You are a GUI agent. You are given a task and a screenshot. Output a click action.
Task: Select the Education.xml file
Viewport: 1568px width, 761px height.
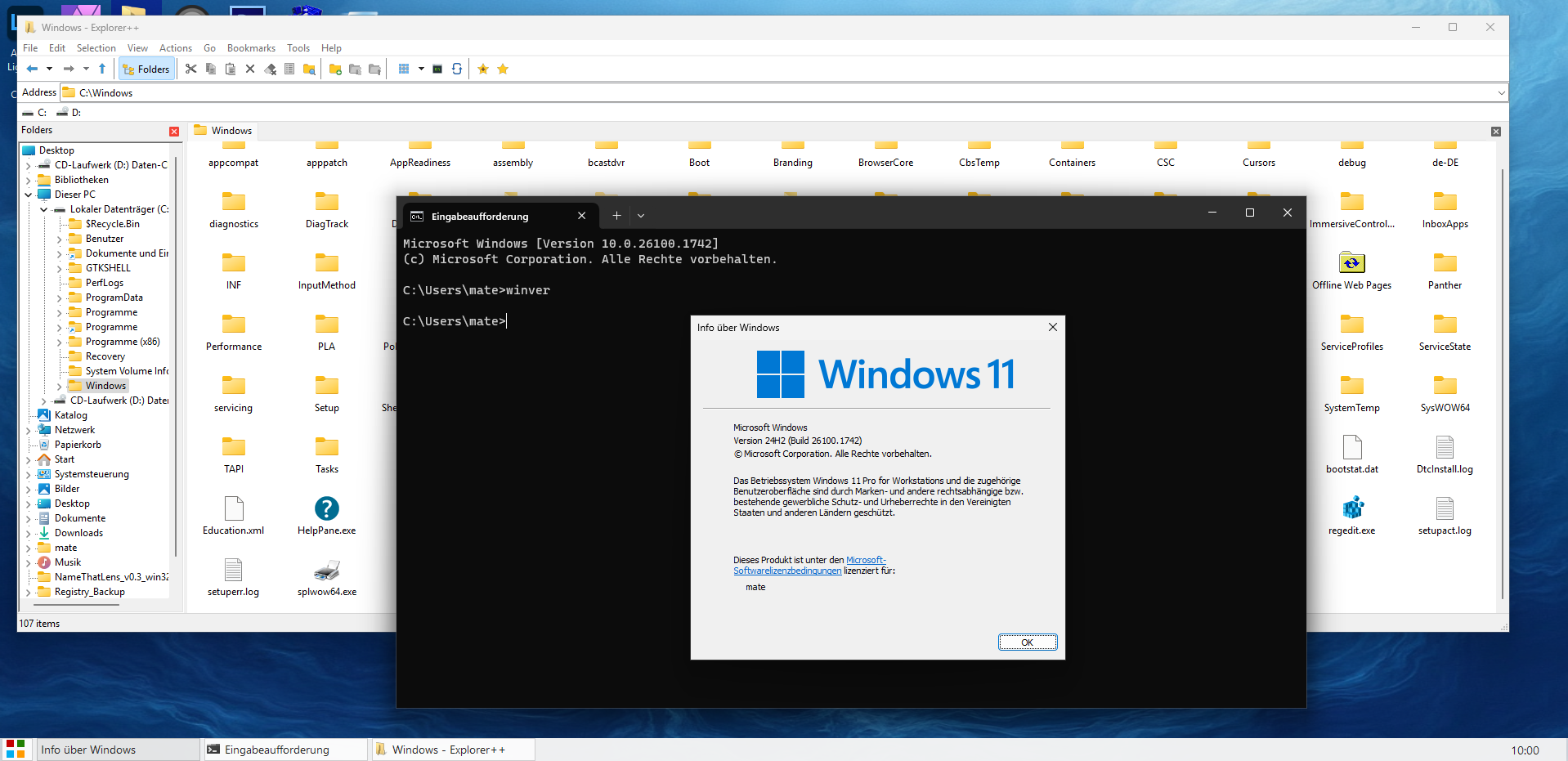click(234, 517)
